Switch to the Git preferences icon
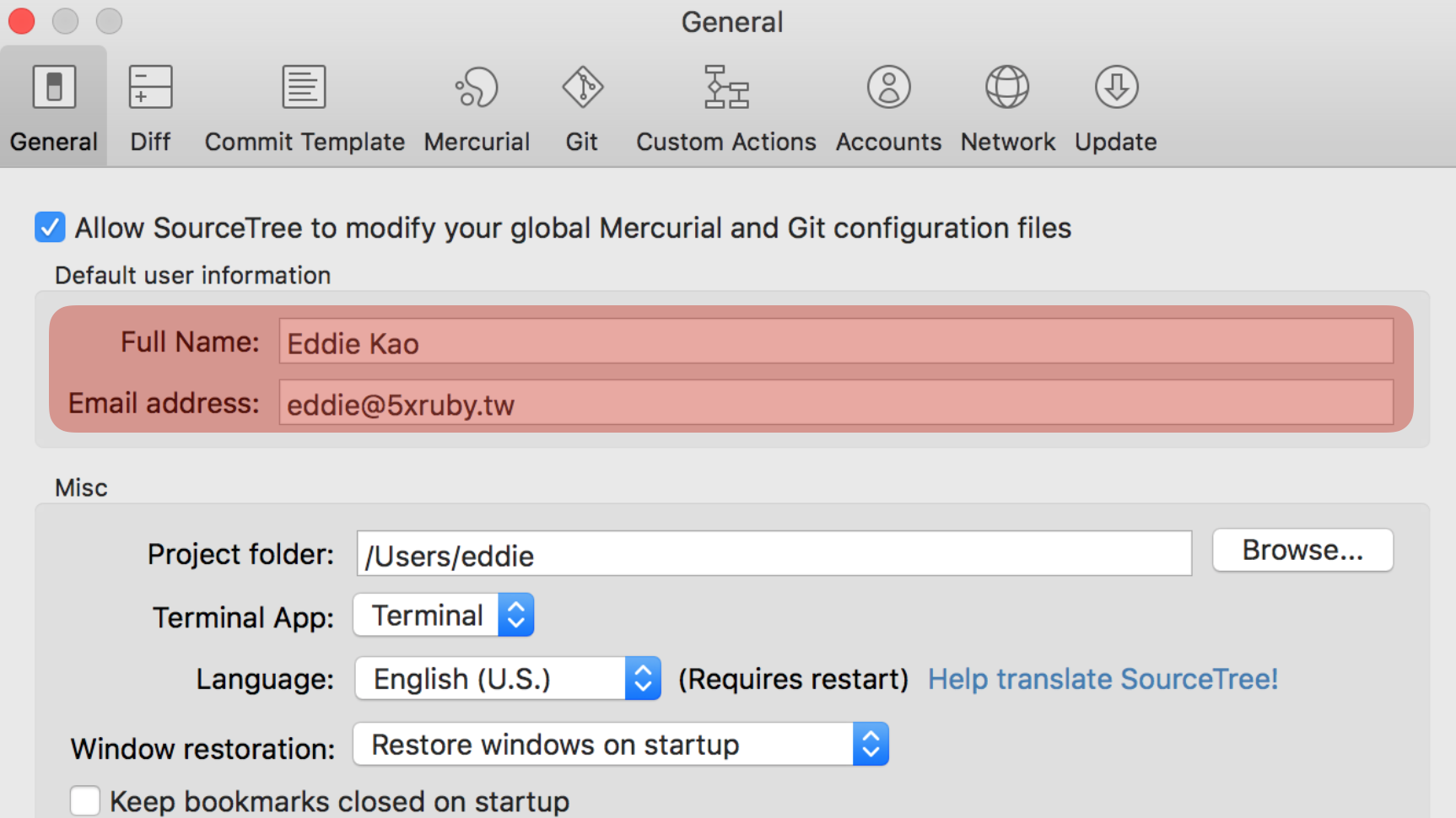Image resolution: width=1456 pixels, height=818 pixels. (x=582, y=88)
